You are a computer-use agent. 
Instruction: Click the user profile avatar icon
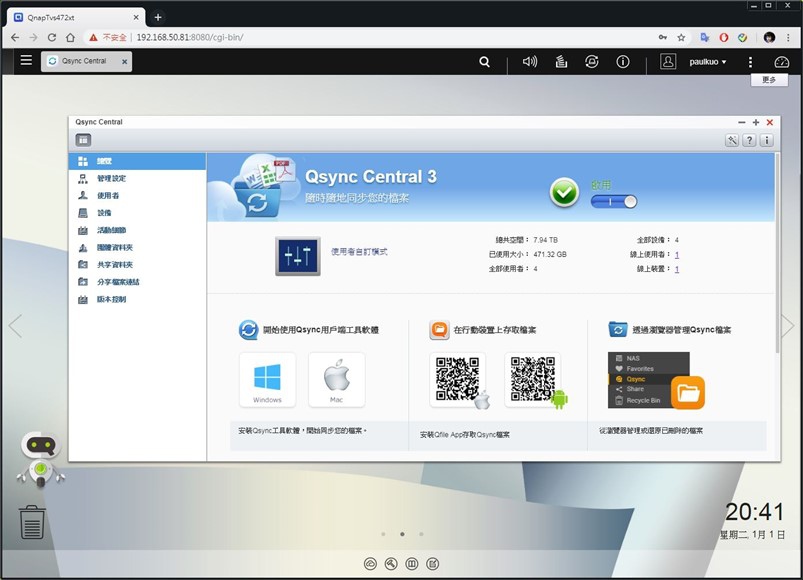tap(668, 61)
